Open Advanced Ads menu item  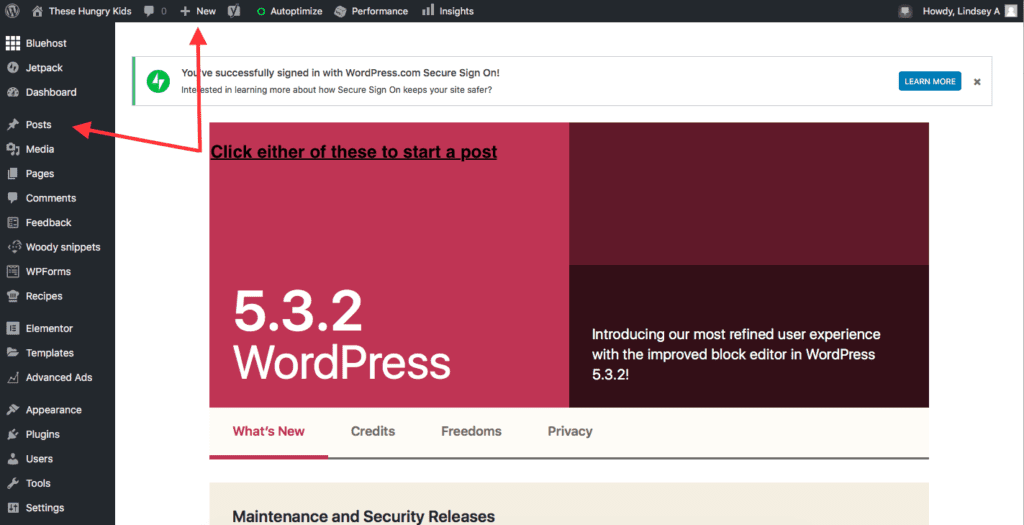coord(57,377)
